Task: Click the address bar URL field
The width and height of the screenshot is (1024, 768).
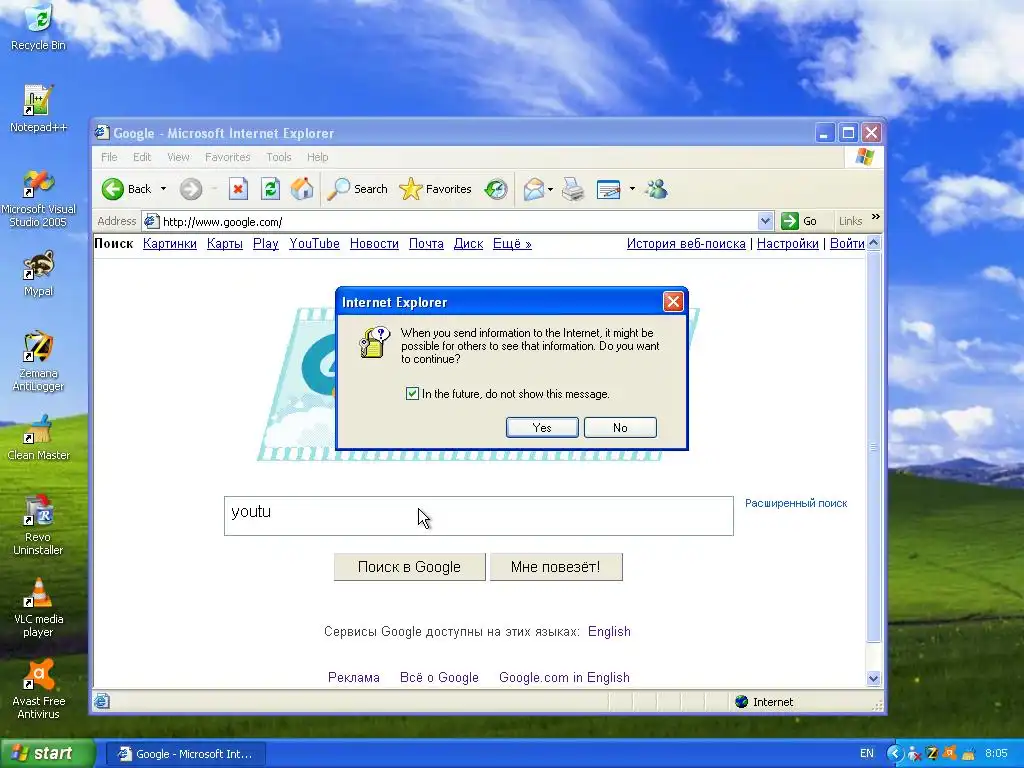Action: (x=451, y=221)
